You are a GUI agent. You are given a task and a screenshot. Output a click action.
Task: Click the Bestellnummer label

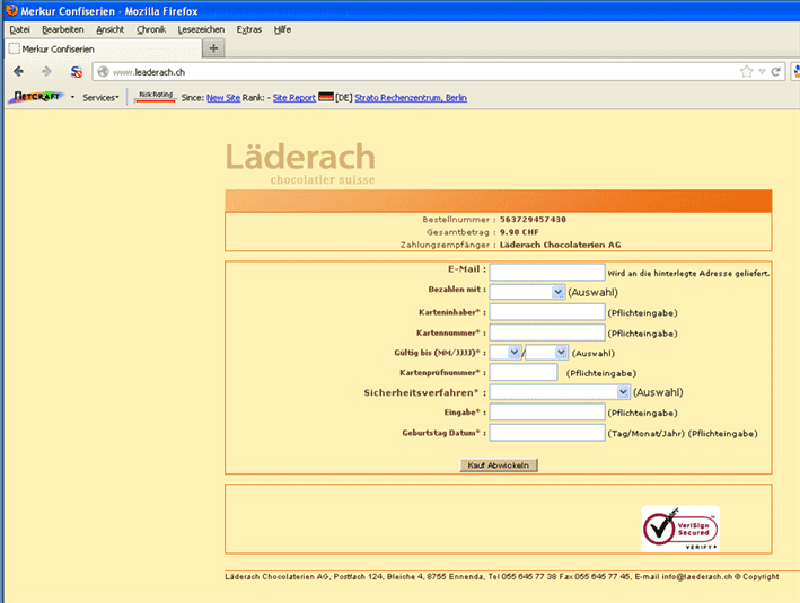click(459, 219)
